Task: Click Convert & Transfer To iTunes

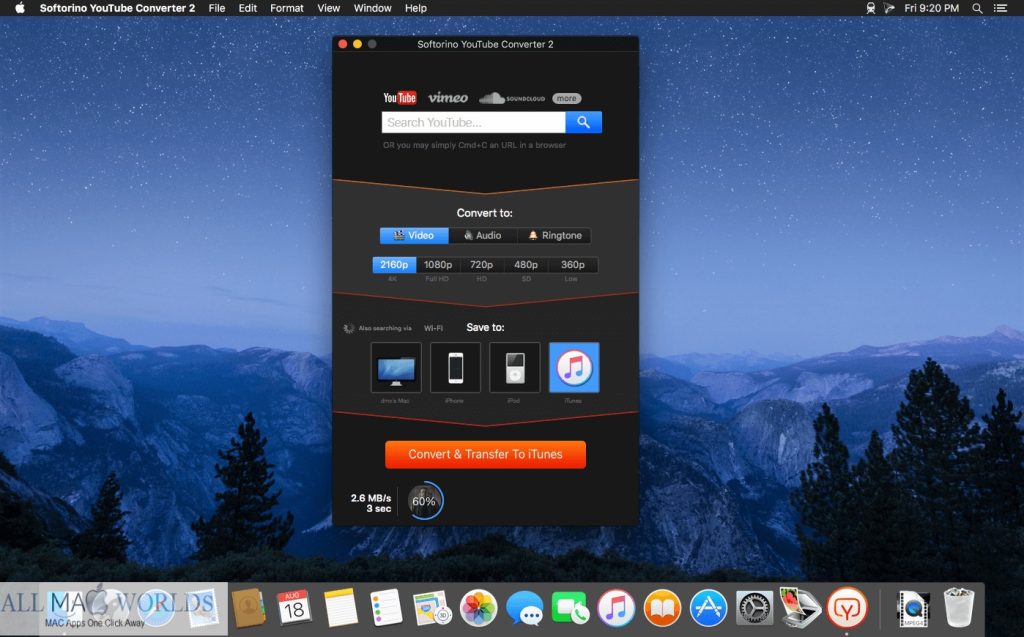Action: pyautogui.click(x=485, y=454)
